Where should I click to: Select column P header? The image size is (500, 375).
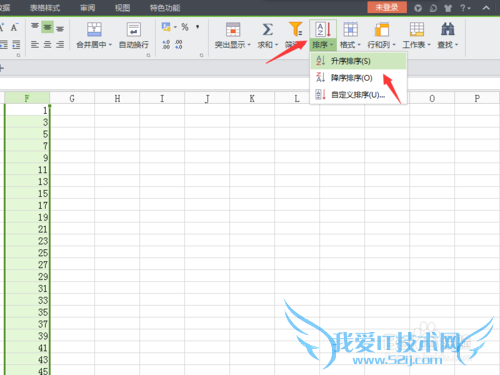point(477,98)
